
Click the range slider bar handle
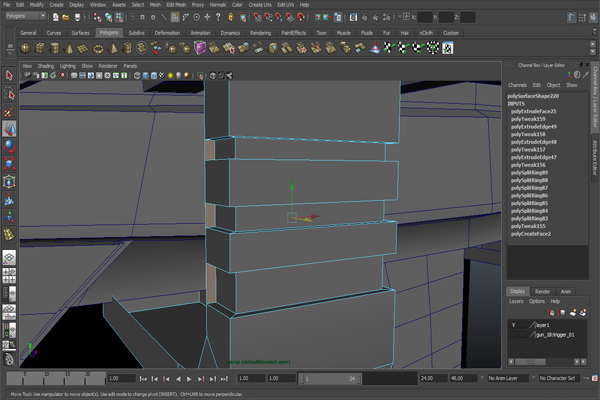coord(330,379)
